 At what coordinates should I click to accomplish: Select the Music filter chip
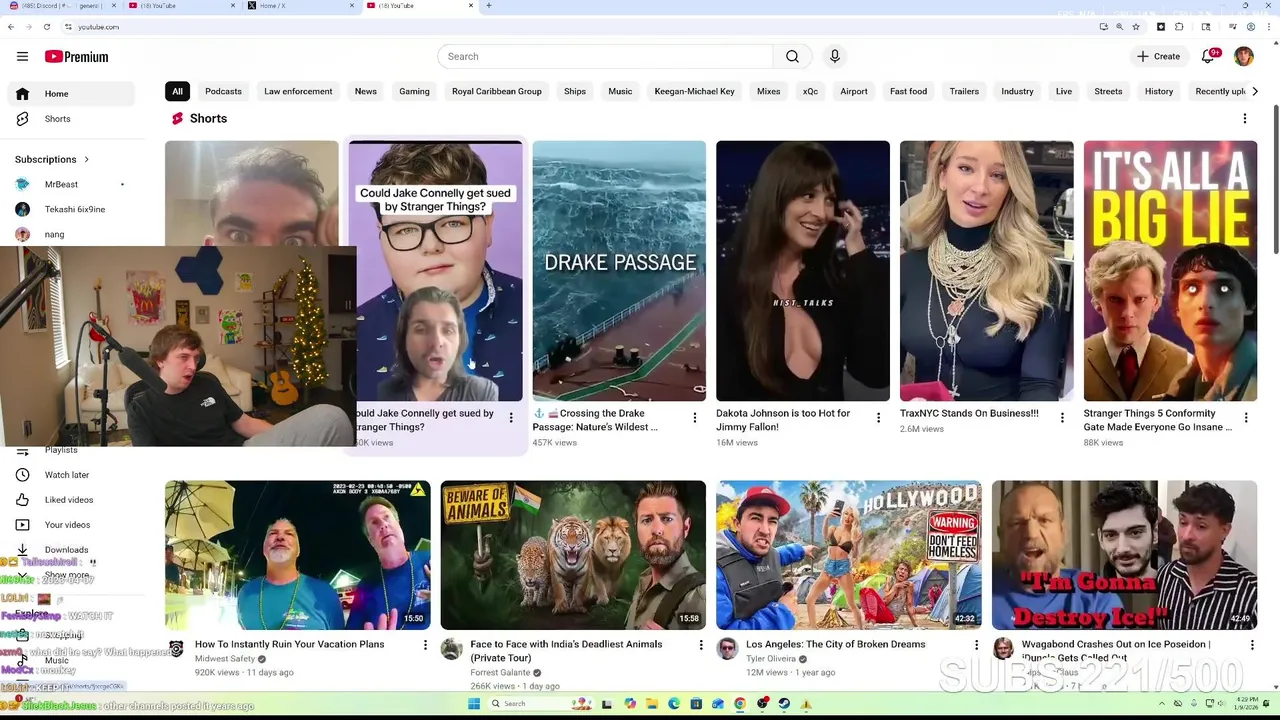[620, 92]
